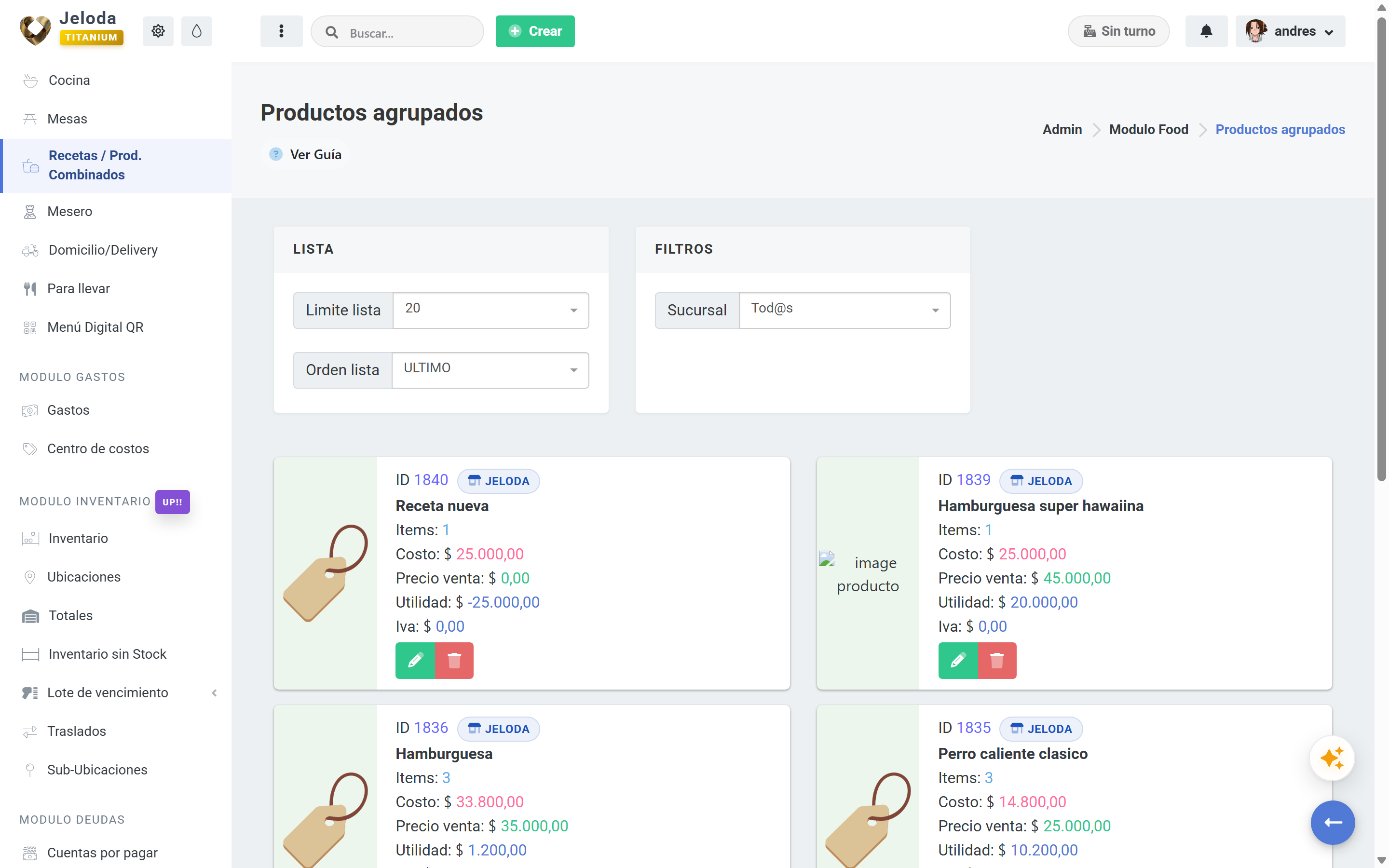Viewport: 1389px width, 868px height.
Task: Click the Perro caliente clasico title
Action: pyautogui.click(x=1012, y=754)
